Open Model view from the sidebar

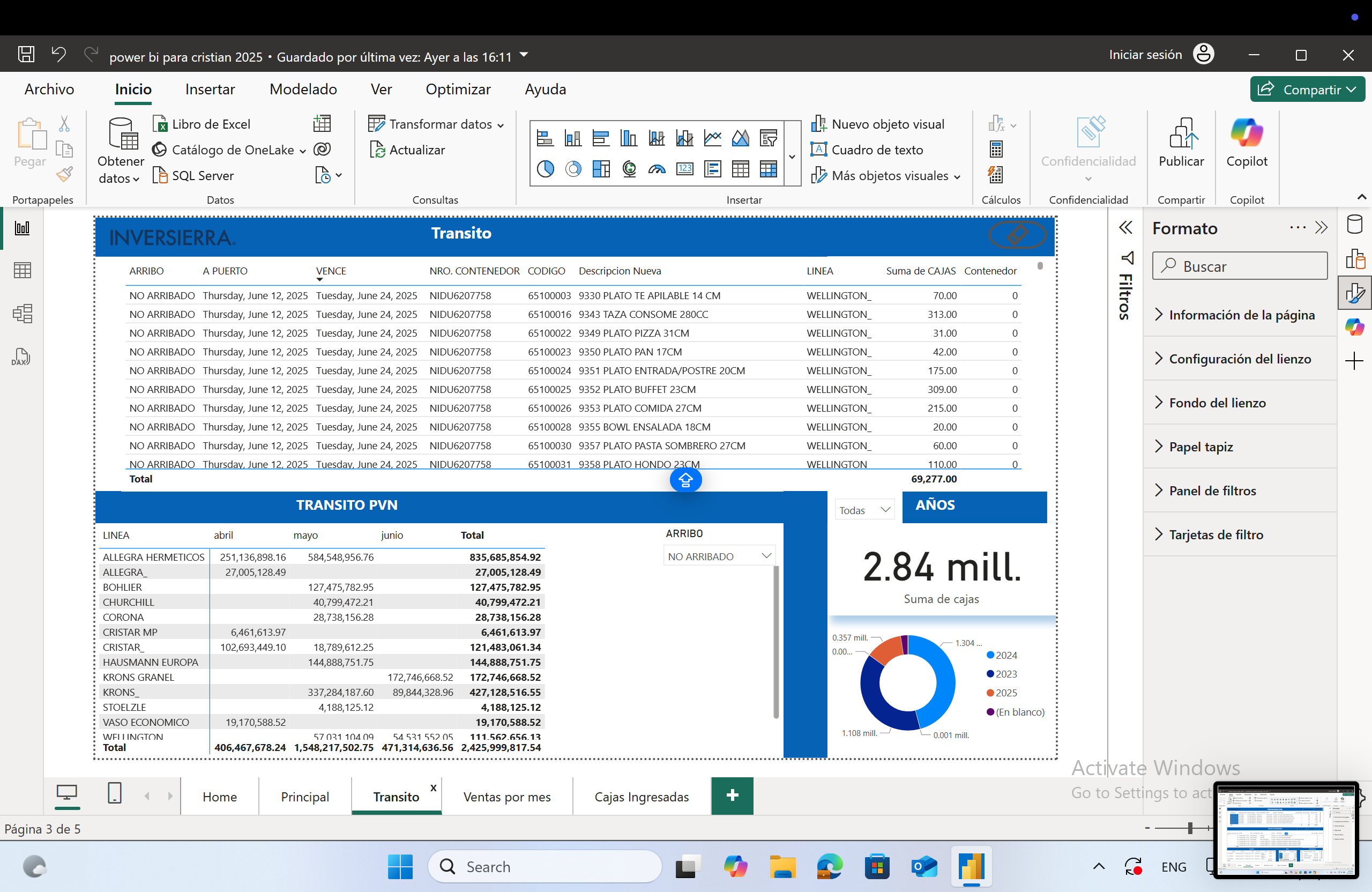22,313
